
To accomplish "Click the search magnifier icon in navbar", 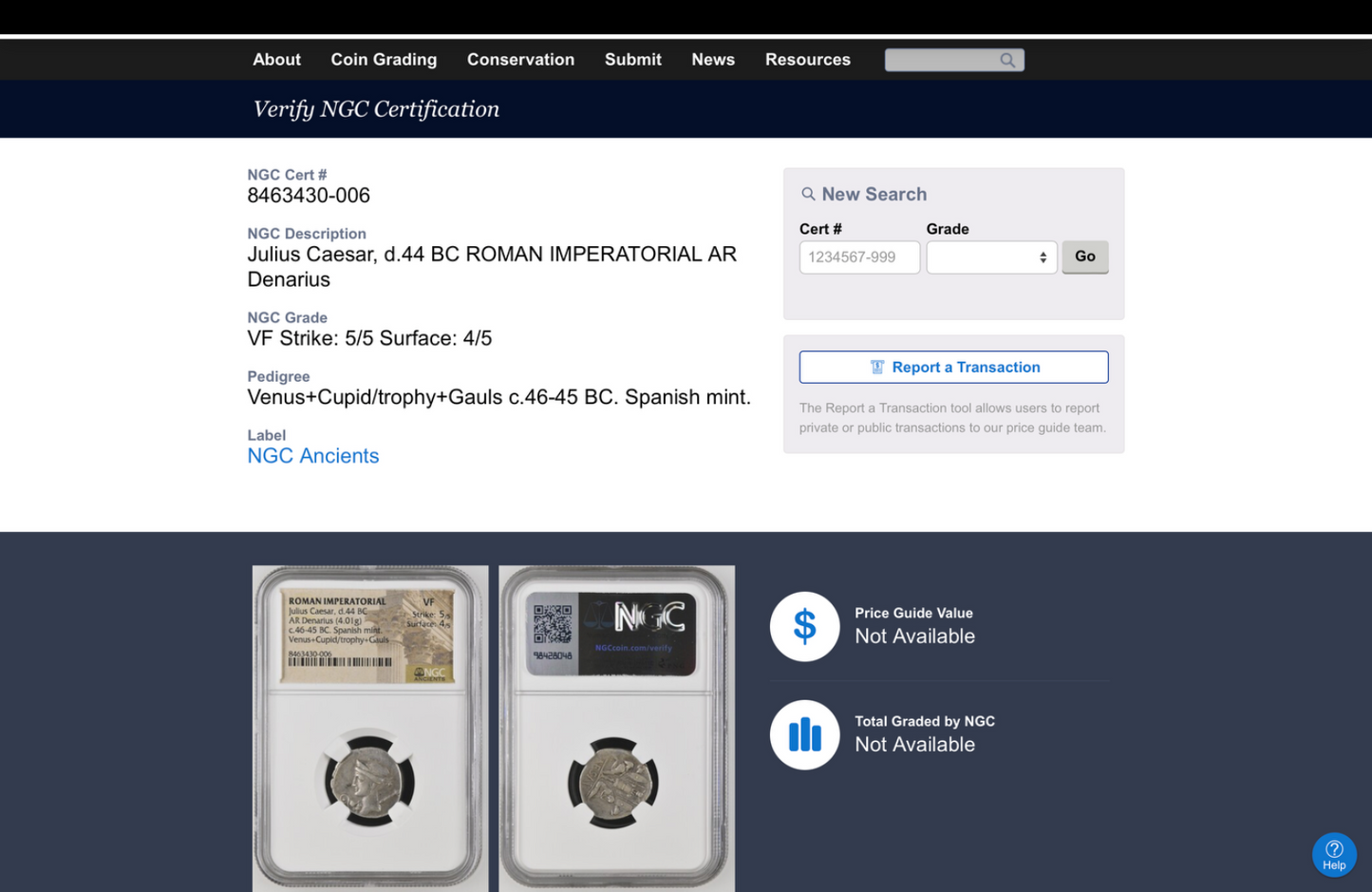I will point(1007,60).
